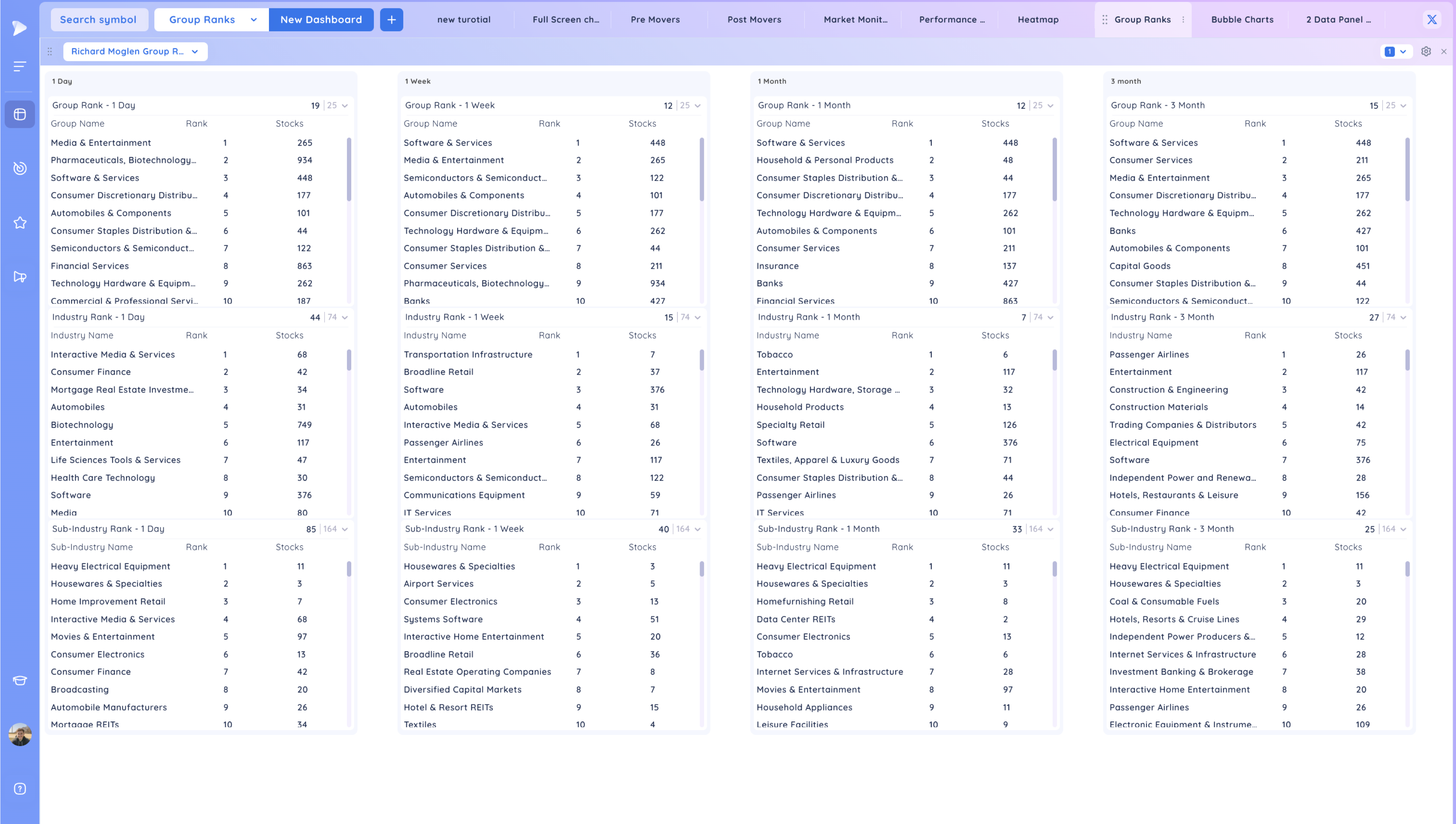Viewport: 1456px width, 824px height.
Task: Open the link group number 1 dropdown
Action: coord(1396,52)
